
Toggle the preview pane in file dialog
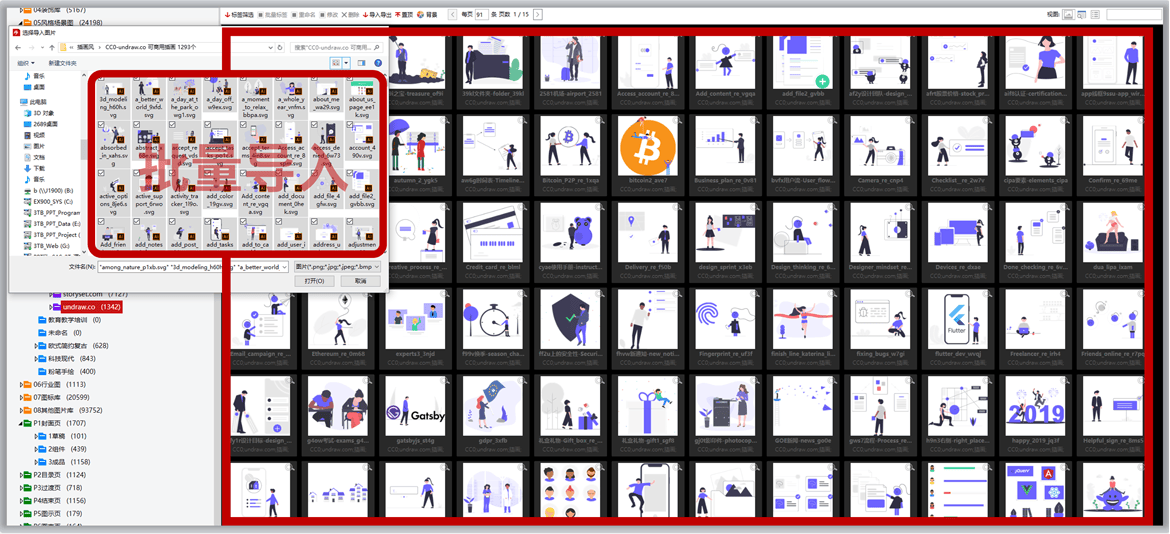[361, 63]
